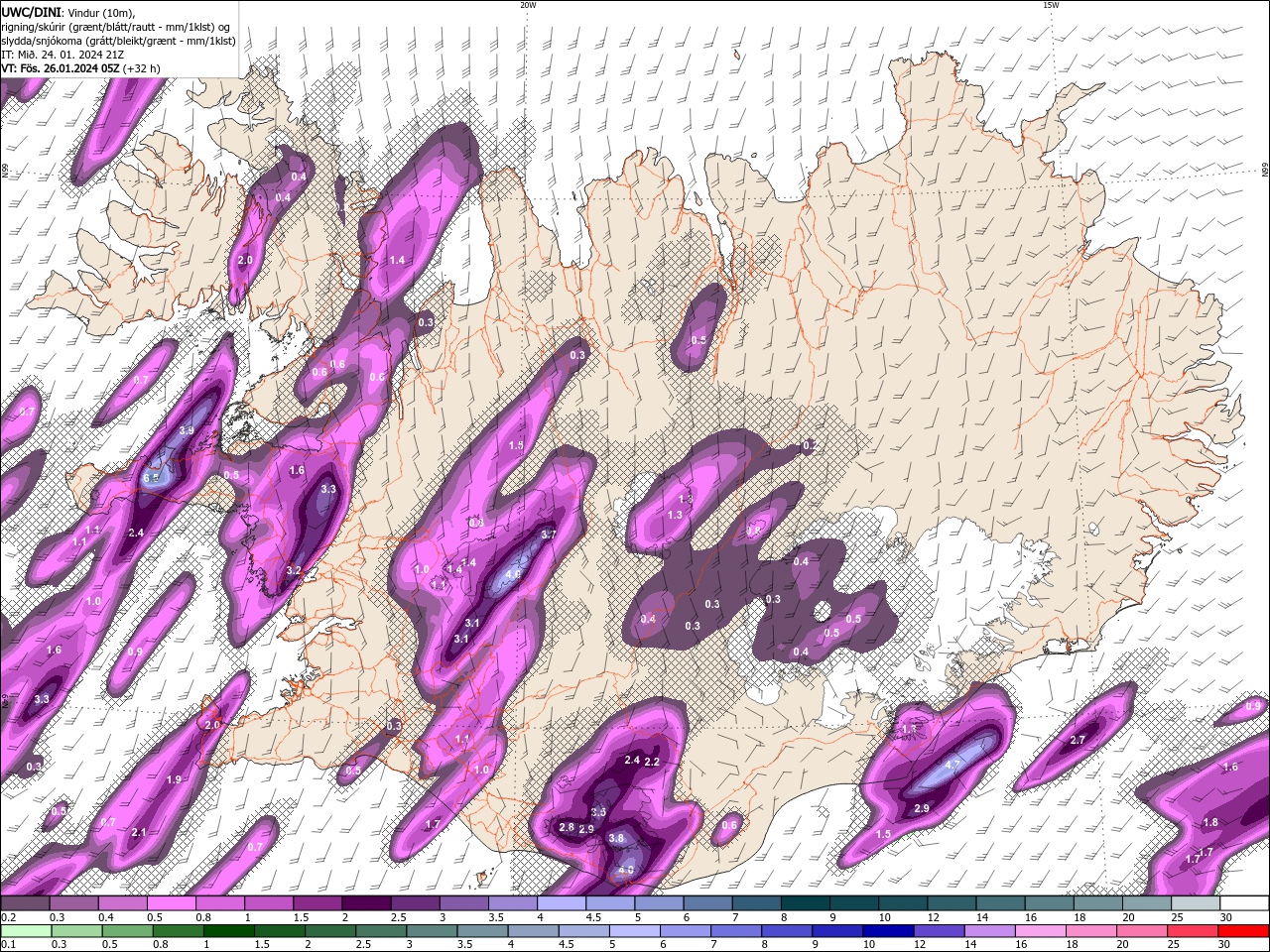Click the 'IT: Mið. 24. 01. 2024 21Z' initial time
Screen dimensions: 1270x952
[x=63, y=55]
